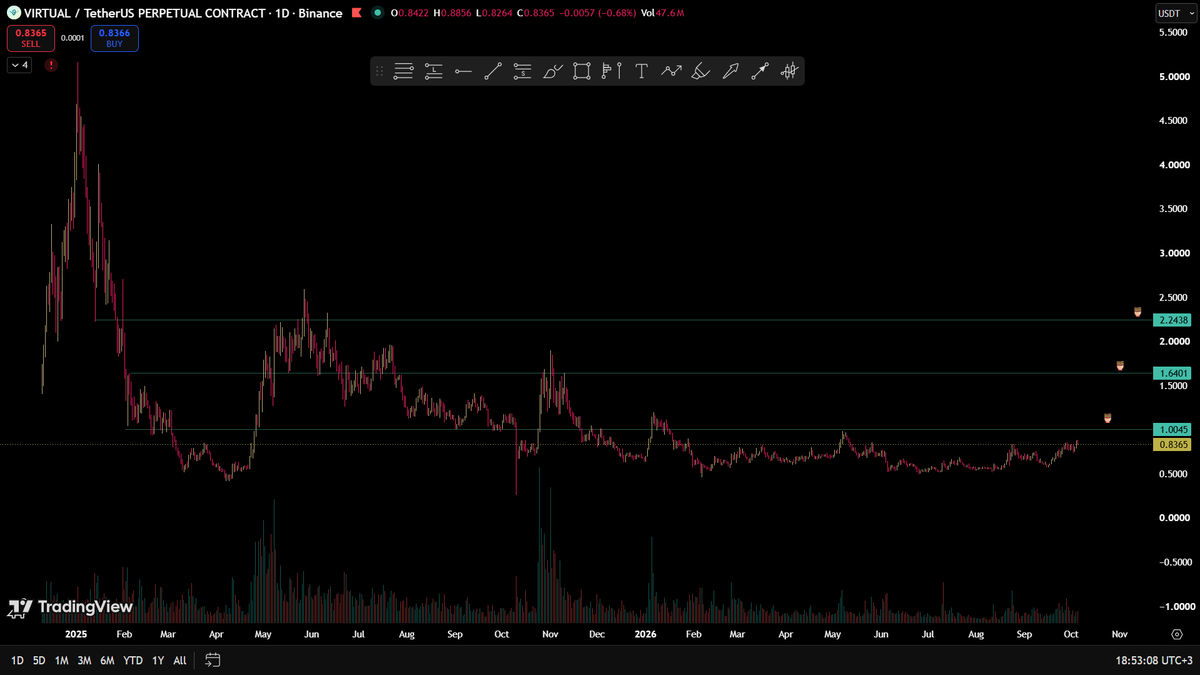The width and height of the screenshot is (1200, 675).
Task: Set the time range to 3M
Action: 85,660
